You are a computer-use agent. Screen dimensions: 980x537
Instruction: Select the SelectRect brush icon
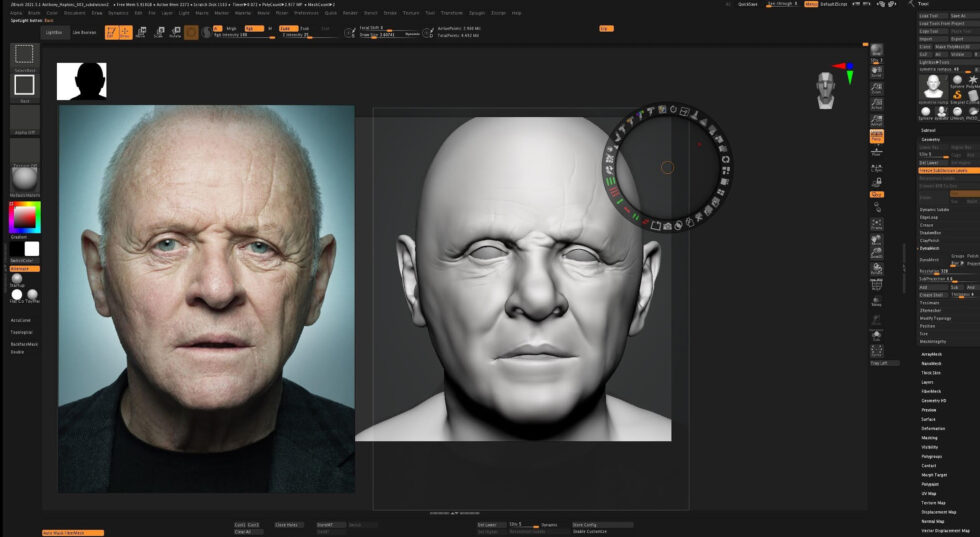24,54
